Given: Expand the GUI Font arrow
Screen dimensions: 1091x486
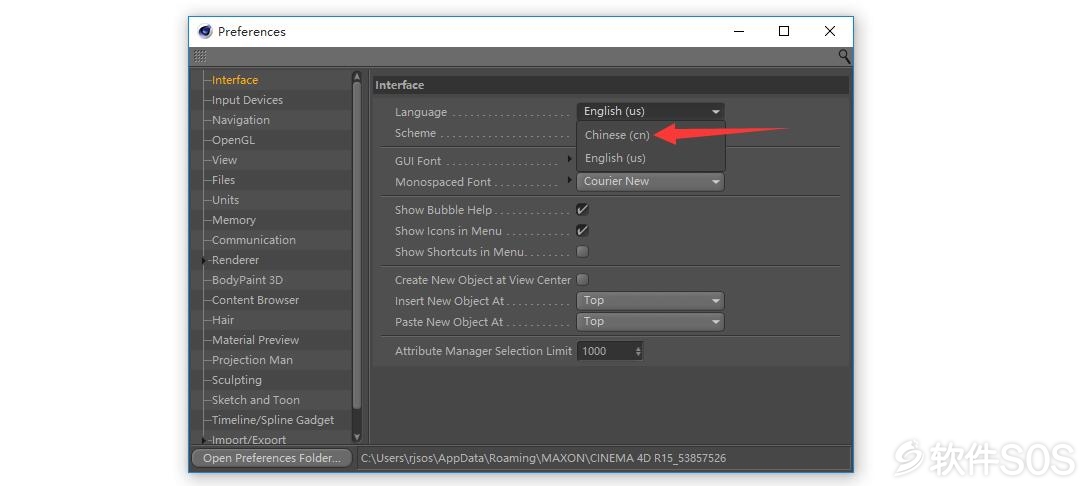Looking at the screenshot, I should tap(569, 159).
